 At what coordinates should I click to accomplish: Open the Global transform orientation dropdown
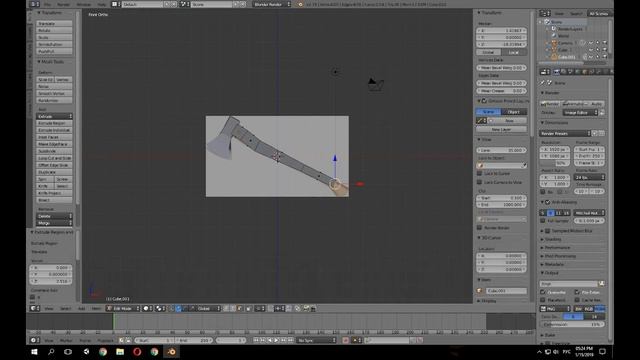205,309
